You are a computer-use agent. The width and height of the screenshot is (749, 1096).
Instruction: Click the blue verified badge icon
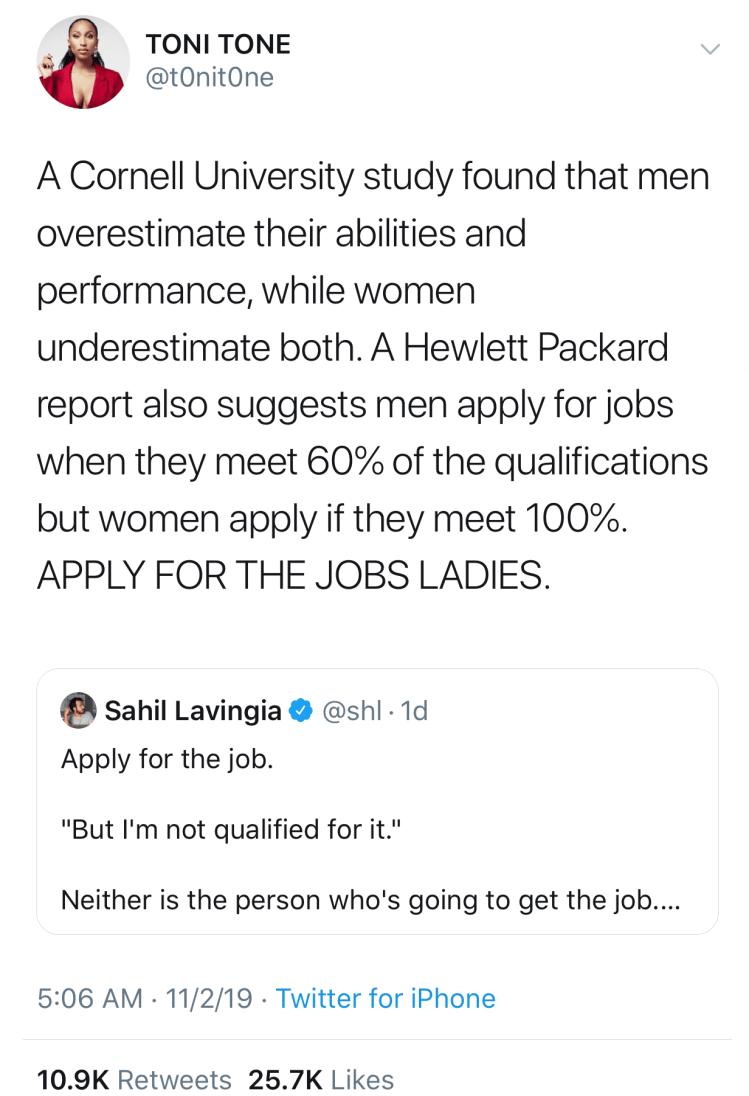pyautogui.click(x=299, y=711)
